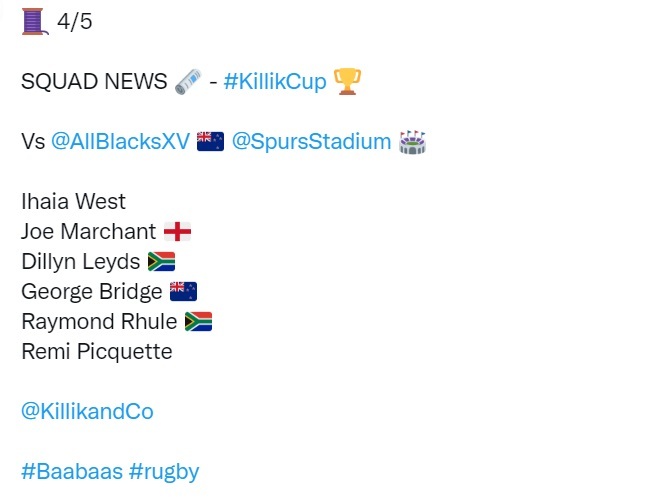The width and height of the screenshot is (672, 497).
Task: Open the #KillikCup hashtag
Action: point(275,82)
